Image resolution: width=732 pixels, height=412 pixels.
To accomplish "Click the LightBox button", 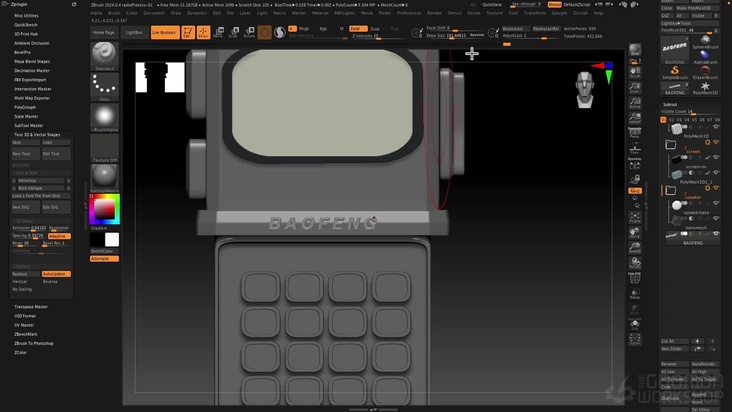I will [x=134, y=32].
